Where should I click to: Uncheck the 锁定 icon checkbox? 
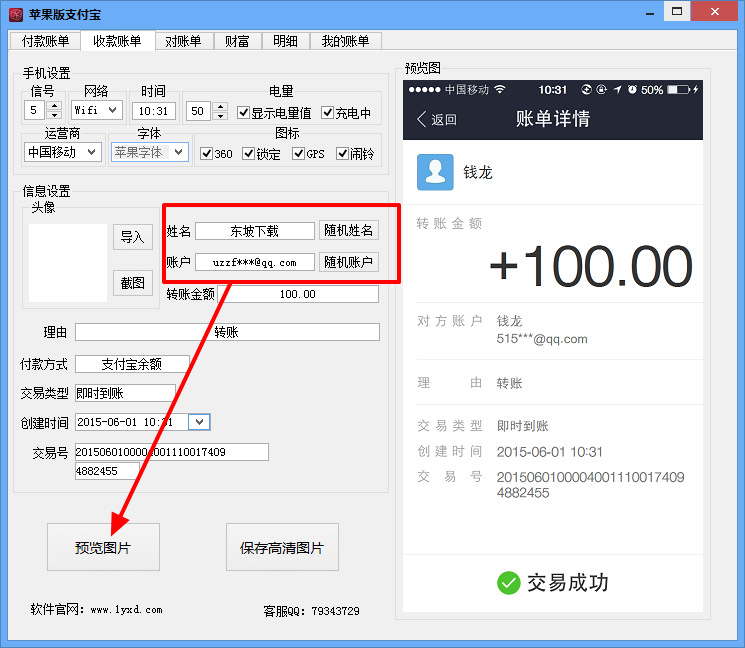248,153
